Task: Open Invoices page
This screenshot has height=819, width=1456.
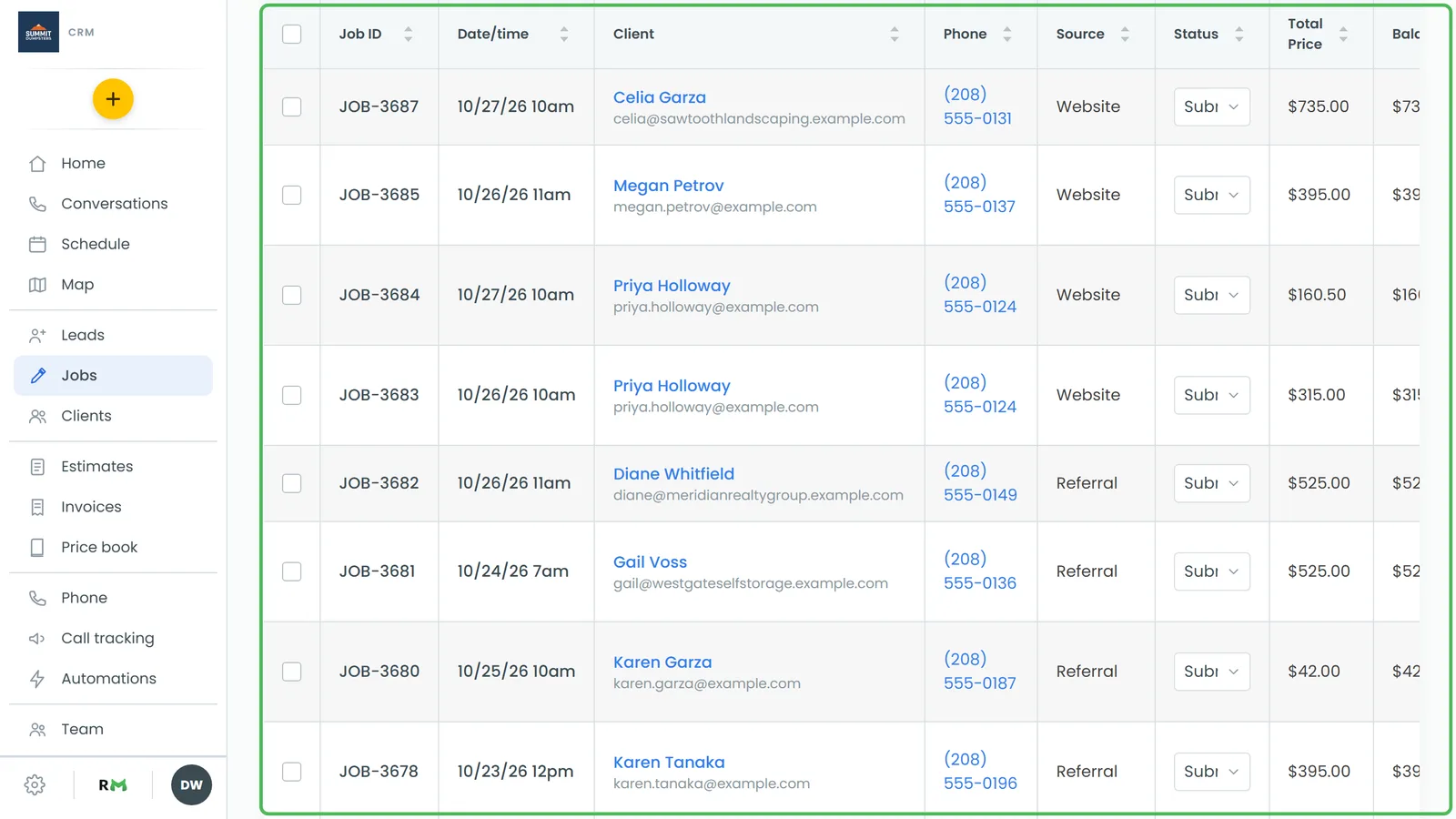Action: point(113,507)
